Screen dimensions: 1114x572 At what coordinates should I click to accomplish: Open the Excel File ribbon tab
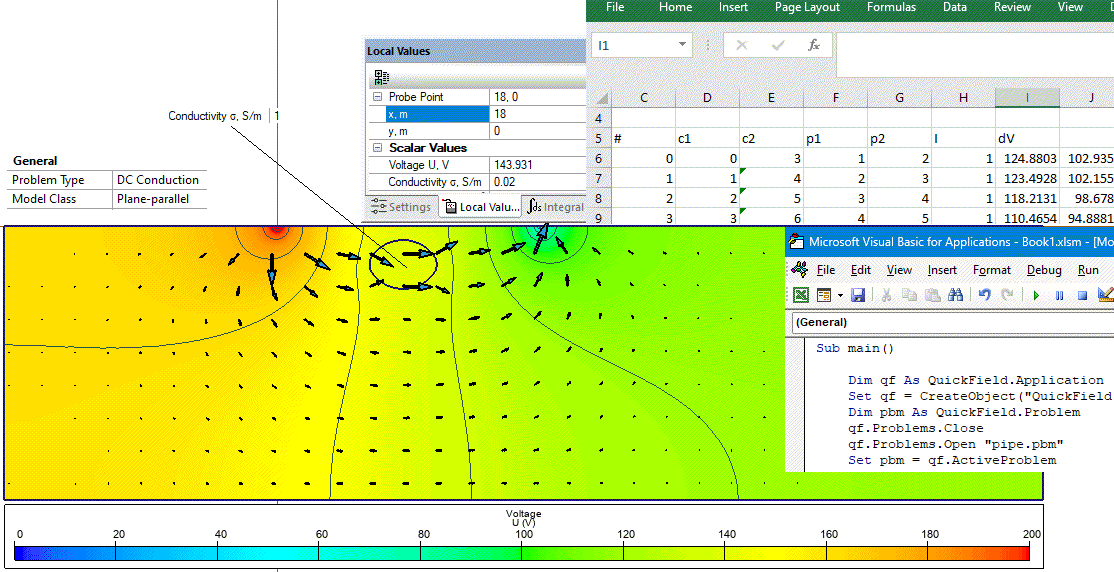tap(615, 7)
